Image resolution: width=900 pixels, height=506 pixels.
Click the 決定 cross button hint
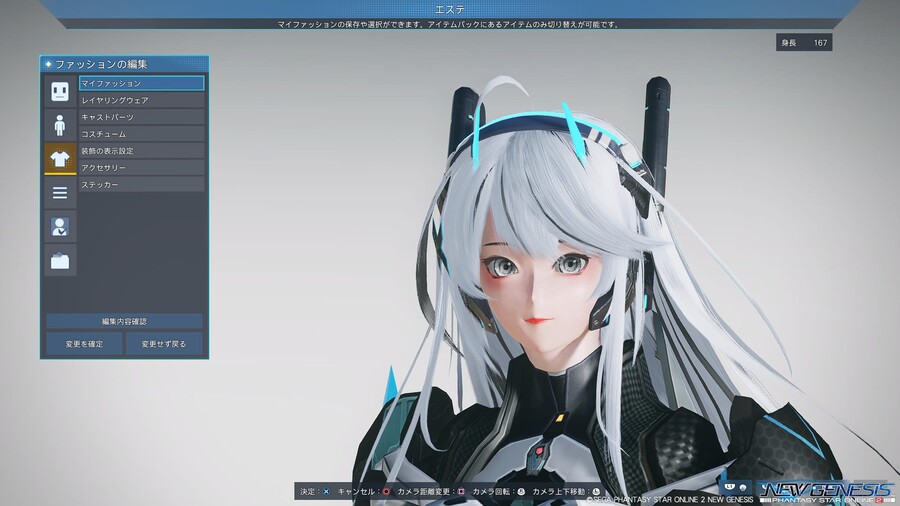(326, 492)
